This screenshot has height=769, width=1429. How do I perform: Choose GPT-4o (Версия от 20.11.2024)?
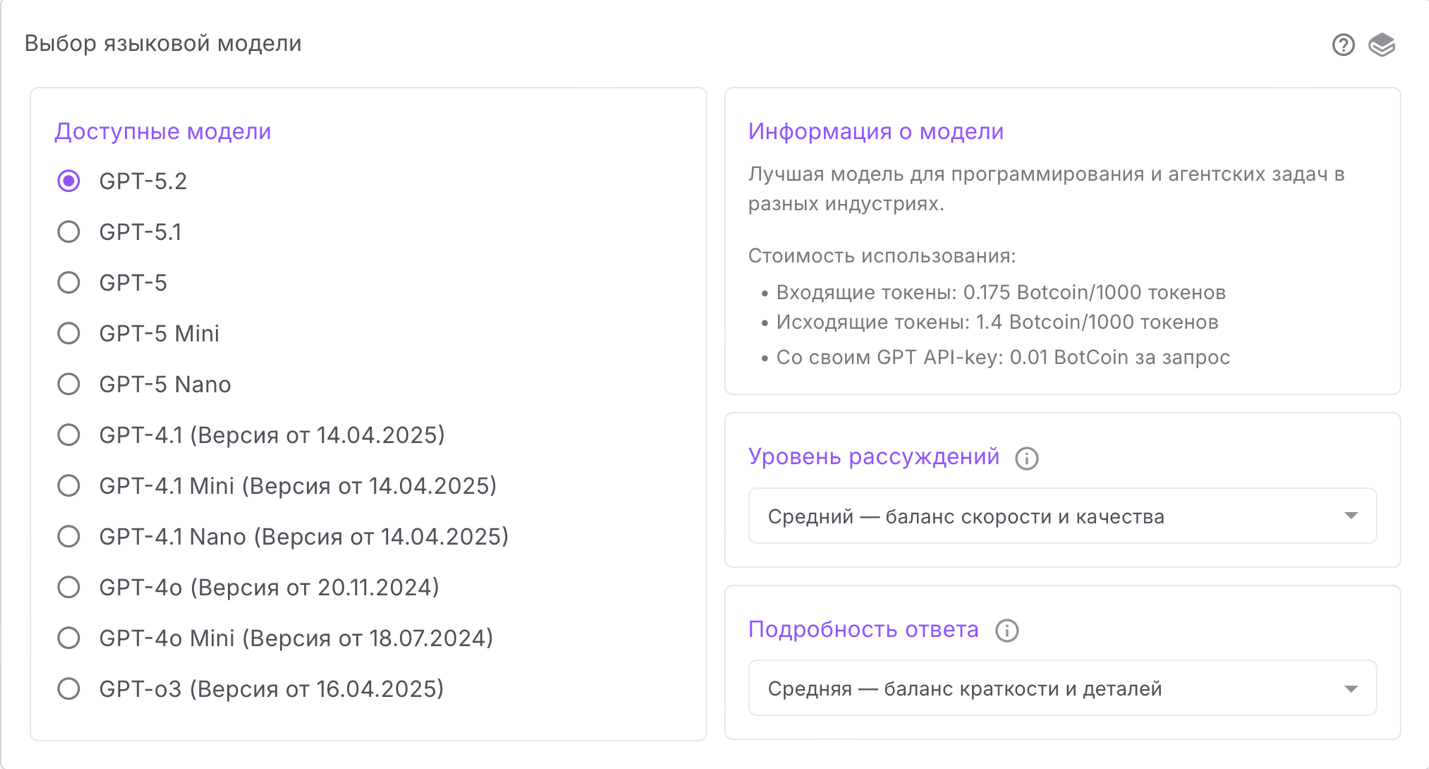tap(68, 587)
